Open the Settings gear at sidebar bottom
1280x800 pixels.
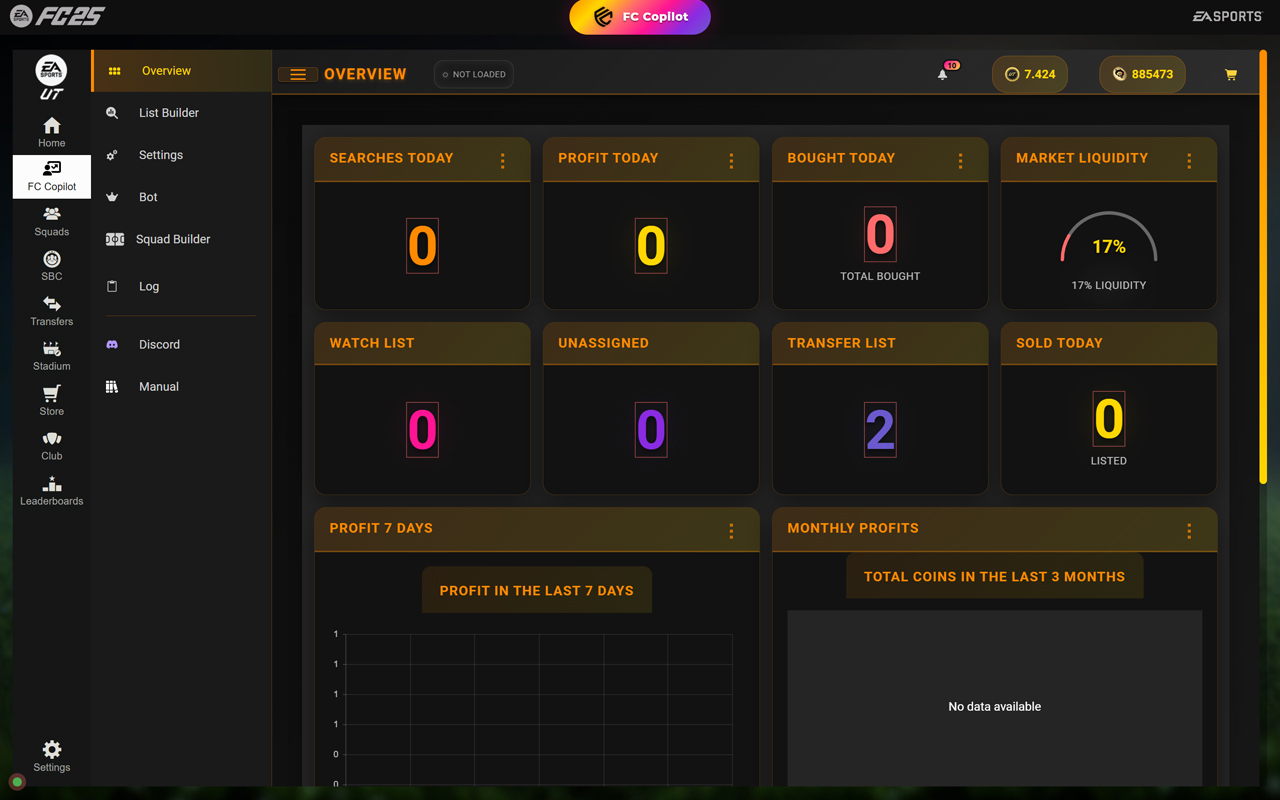pos(52,750)
